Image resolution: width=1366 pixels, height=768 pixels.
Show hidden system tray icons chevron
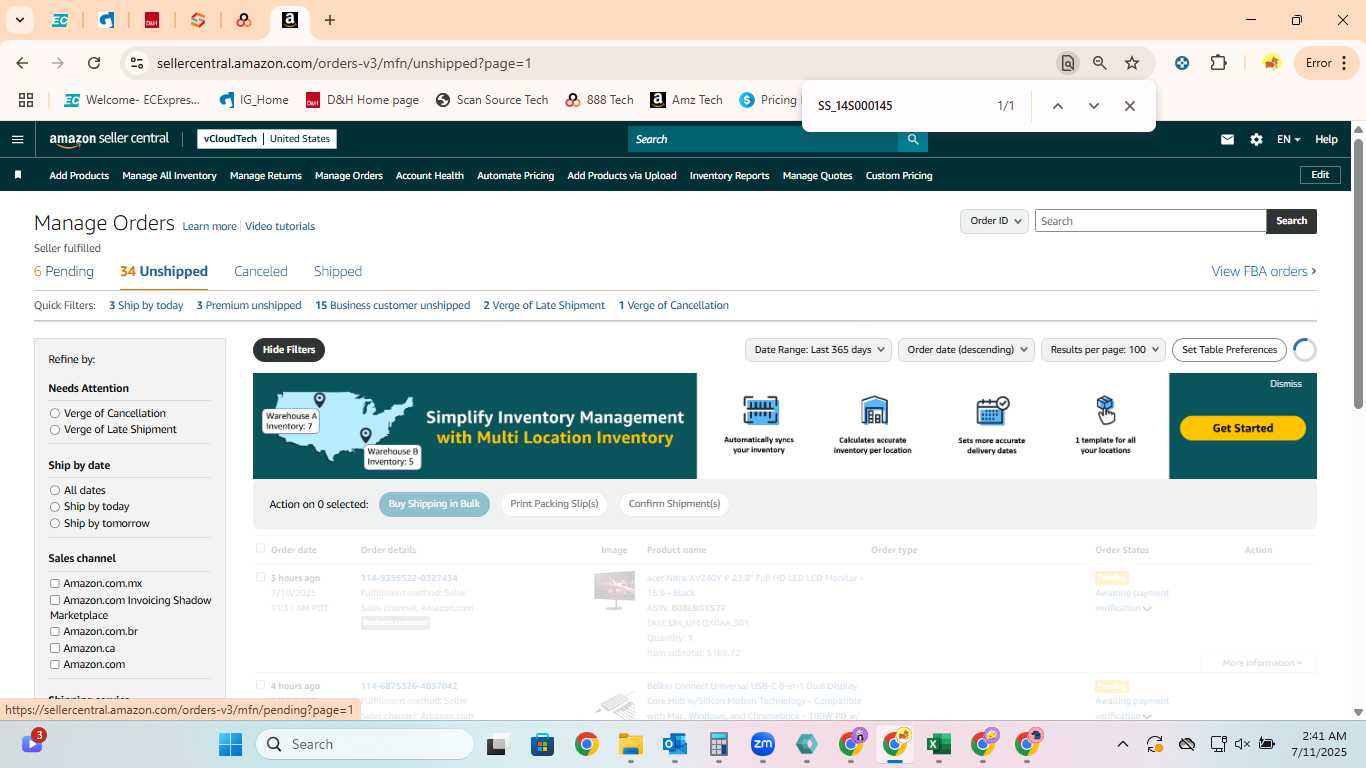point(1122,744)
